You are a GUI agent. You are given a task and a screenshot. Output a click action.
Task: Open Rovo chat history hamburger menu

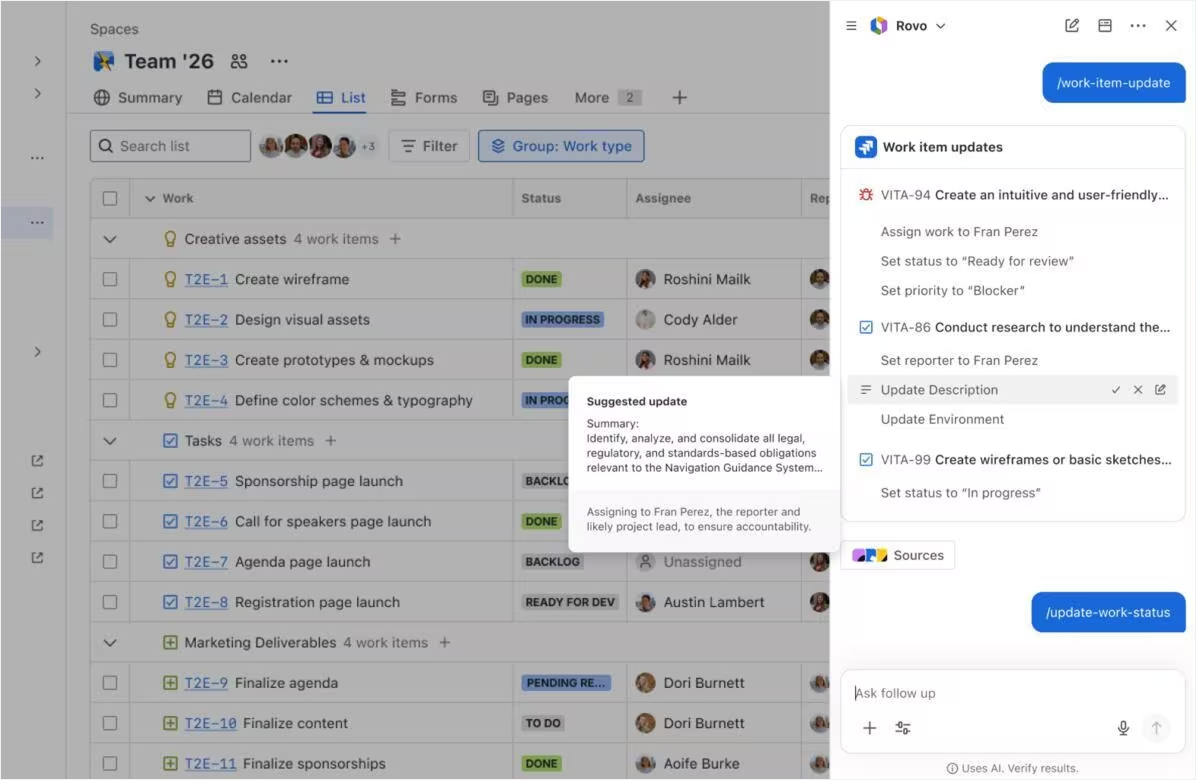pos(851,25)
